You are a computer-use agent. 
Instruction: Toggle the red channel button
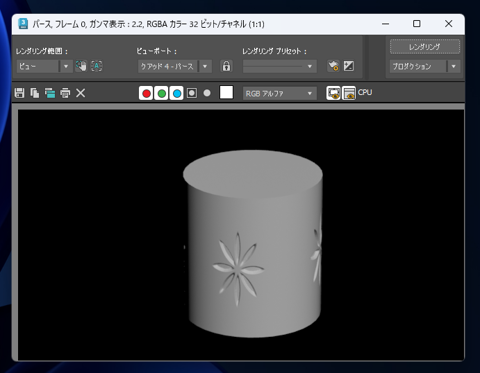tap(146, 93)
